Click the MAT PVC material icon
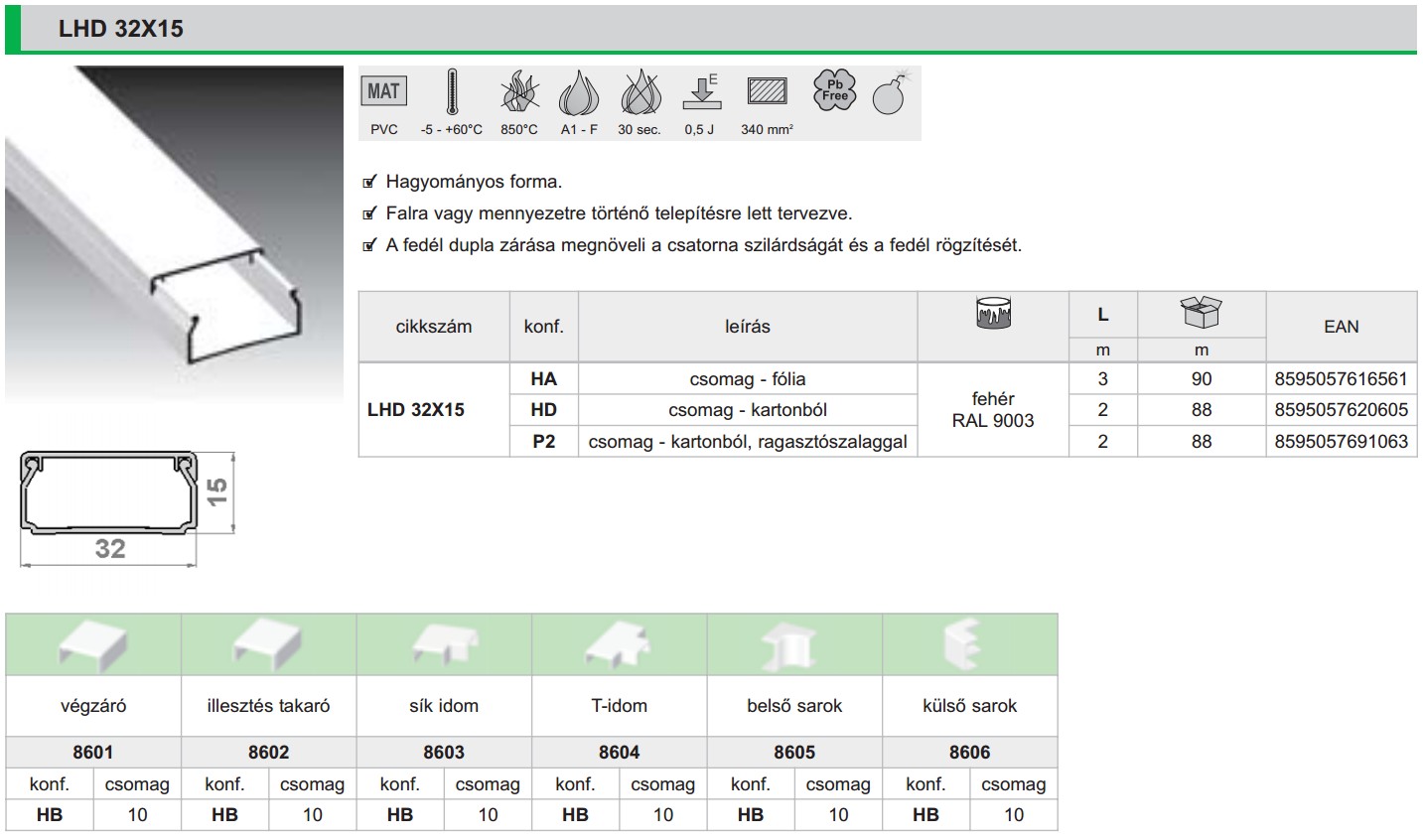Screen dimensions: 1423x840 (383, 92)
